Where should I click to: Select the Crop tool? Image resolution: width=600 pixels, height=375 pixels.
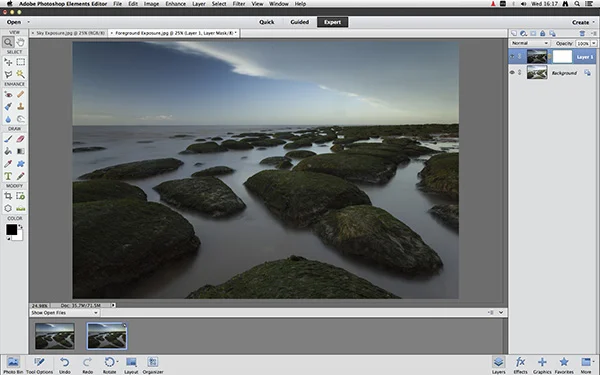8,196
